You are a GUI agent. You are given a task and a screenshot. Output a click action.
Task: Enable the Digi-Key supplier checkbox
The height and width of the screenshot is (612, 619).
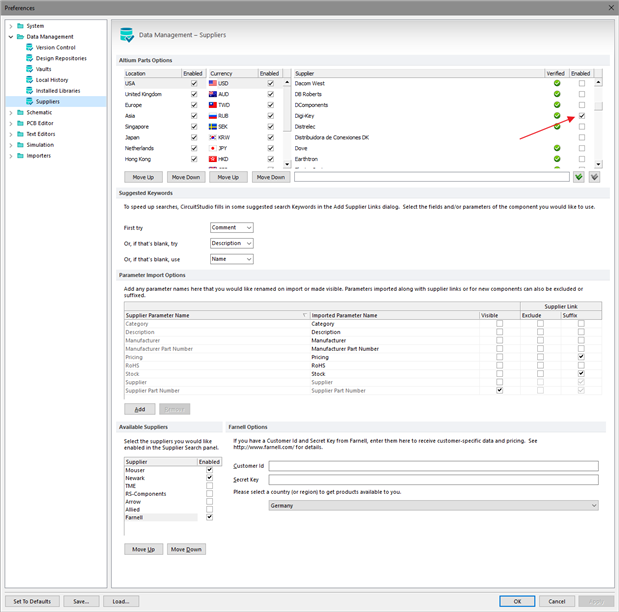582,116
